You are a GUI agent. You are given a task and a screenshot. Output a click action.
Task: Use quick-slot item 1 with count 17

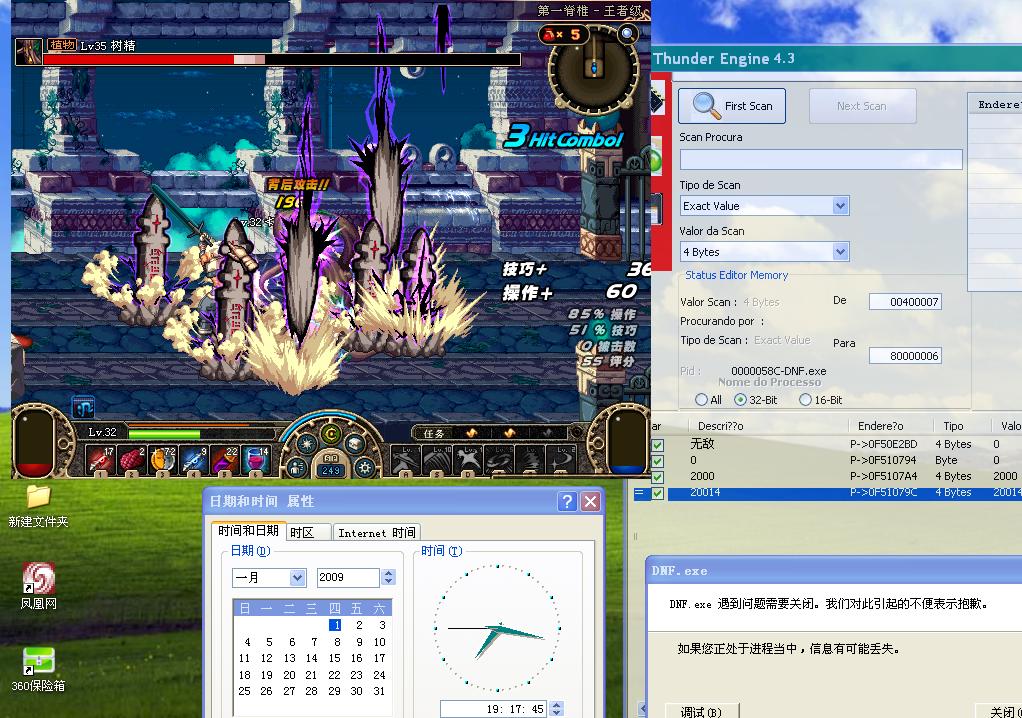[x=100, y=459]
